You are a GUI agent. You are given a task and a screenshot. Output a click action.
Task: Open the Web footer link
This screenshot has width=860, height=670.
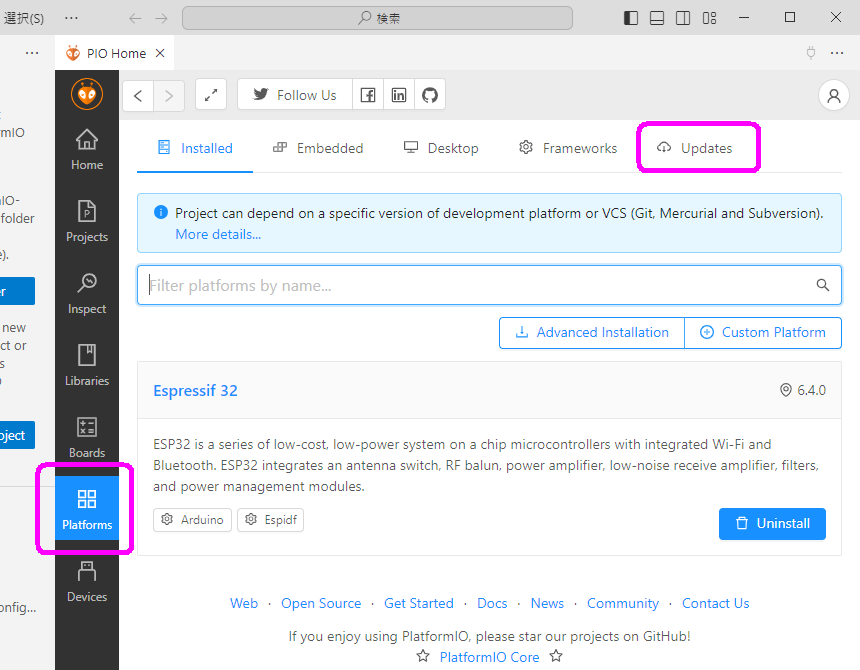pos(244,603)
